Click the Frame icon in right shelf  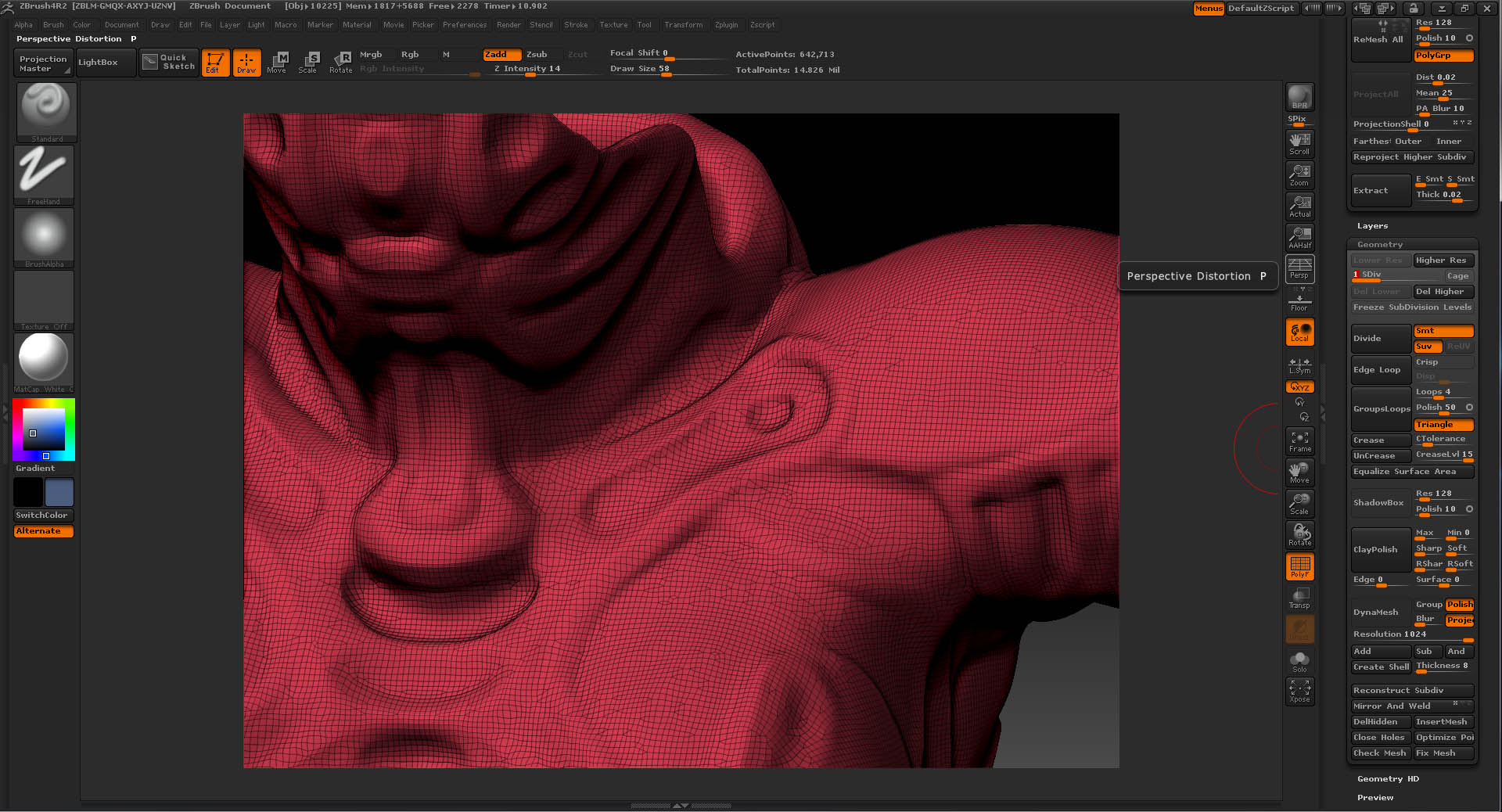(x=1299, y=441)
